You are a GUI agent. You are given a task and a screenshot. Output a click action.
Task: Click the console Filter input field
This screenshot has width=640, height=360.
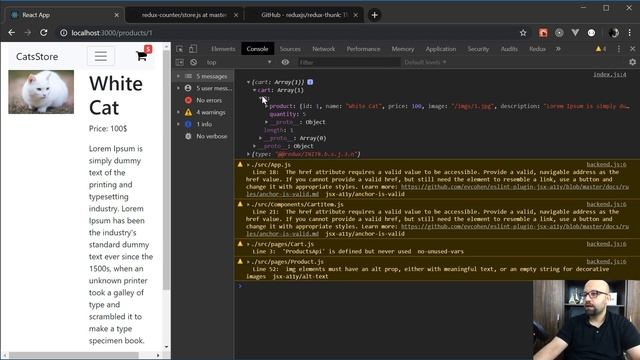[348, 62]
